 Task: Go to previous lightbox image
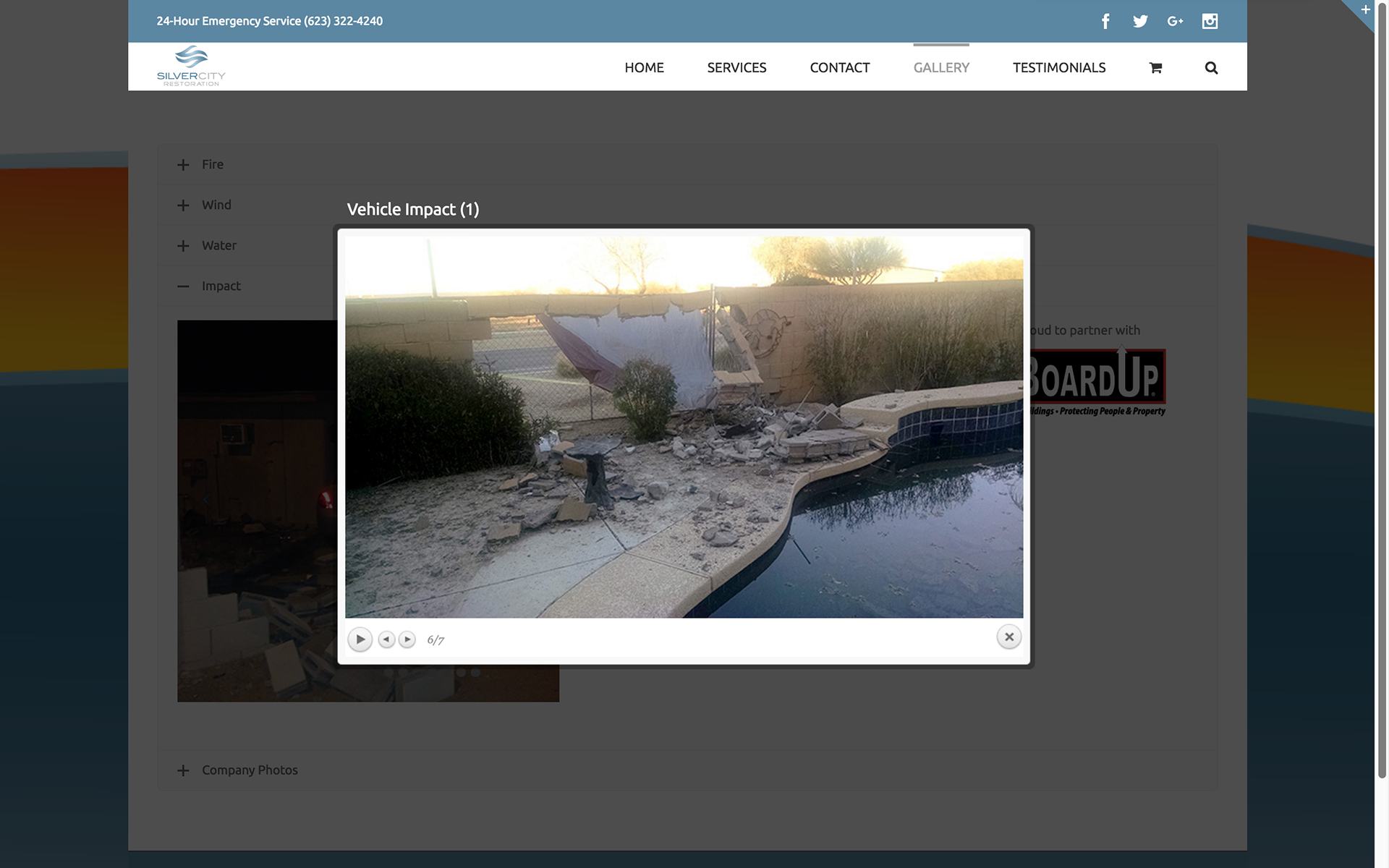point(386,639)
